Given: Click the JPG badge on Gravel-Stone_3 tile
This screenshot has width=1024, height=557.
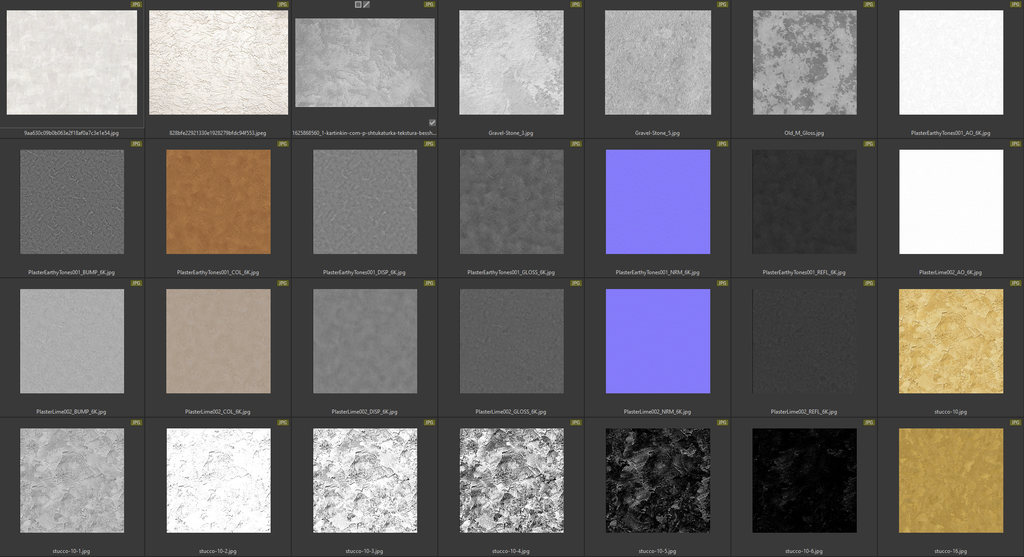Looking at the screenshot, I should pos(576,4).
